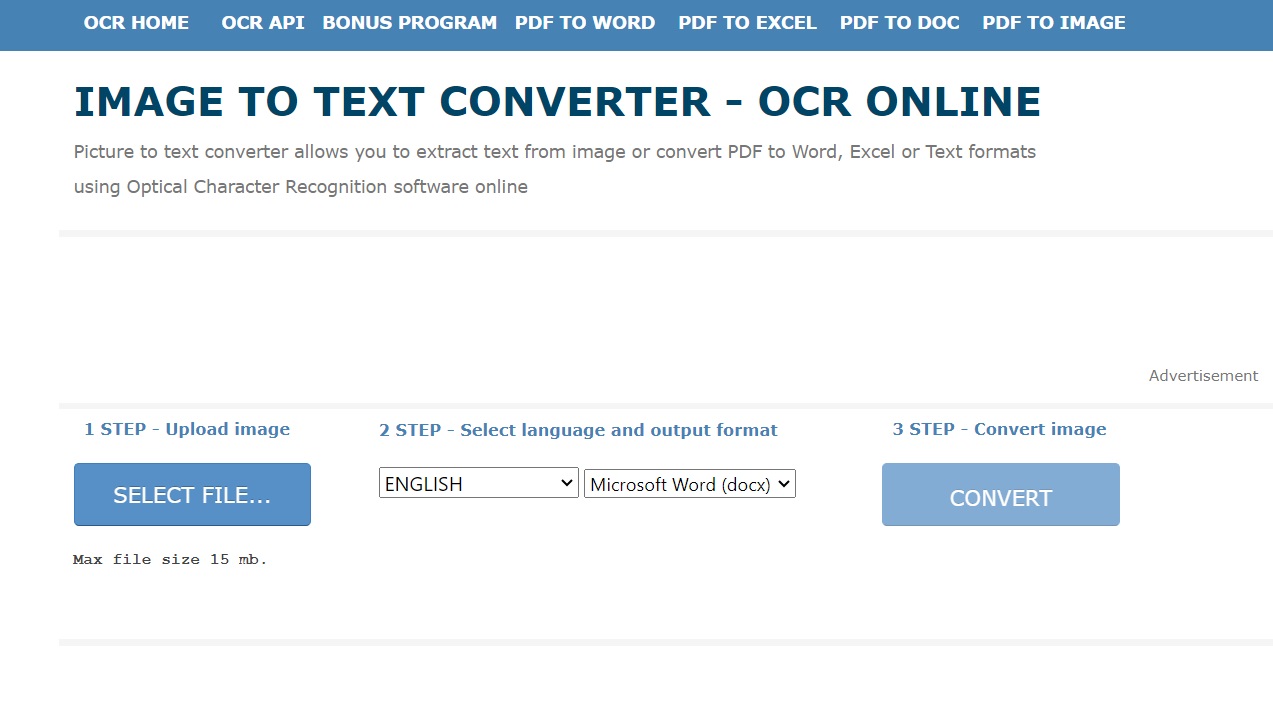Click the SELECT FILE button to upload

pyautogui.click(x=191, y=494)
